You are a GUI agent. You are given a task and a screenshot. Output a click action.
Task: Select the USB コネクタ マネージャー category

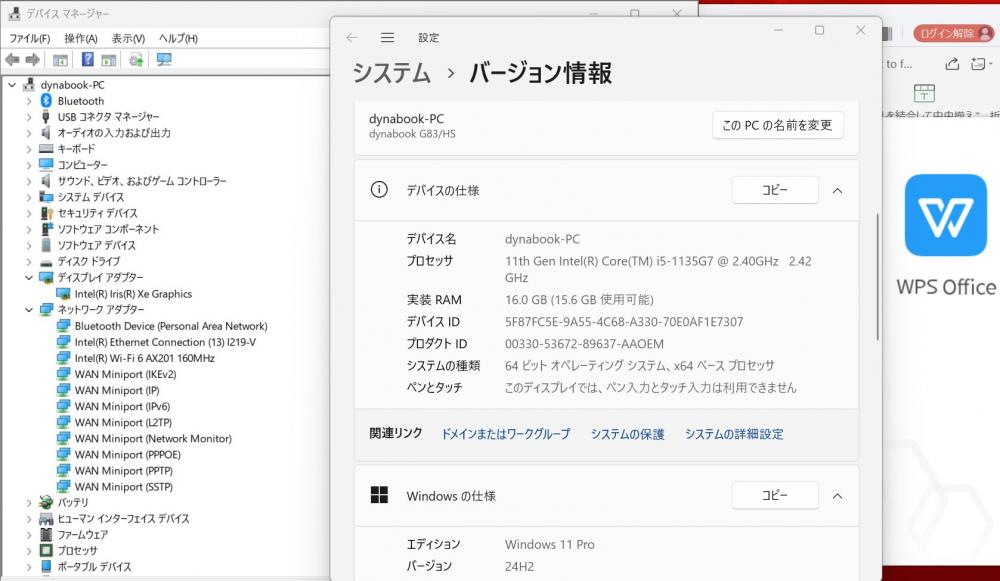[108, 117]
